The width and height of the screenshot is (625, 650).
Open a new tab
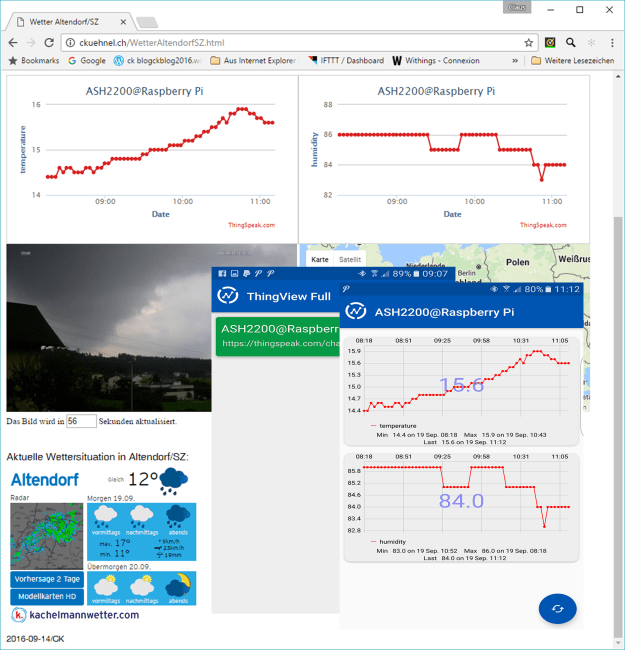coord(147,22)
